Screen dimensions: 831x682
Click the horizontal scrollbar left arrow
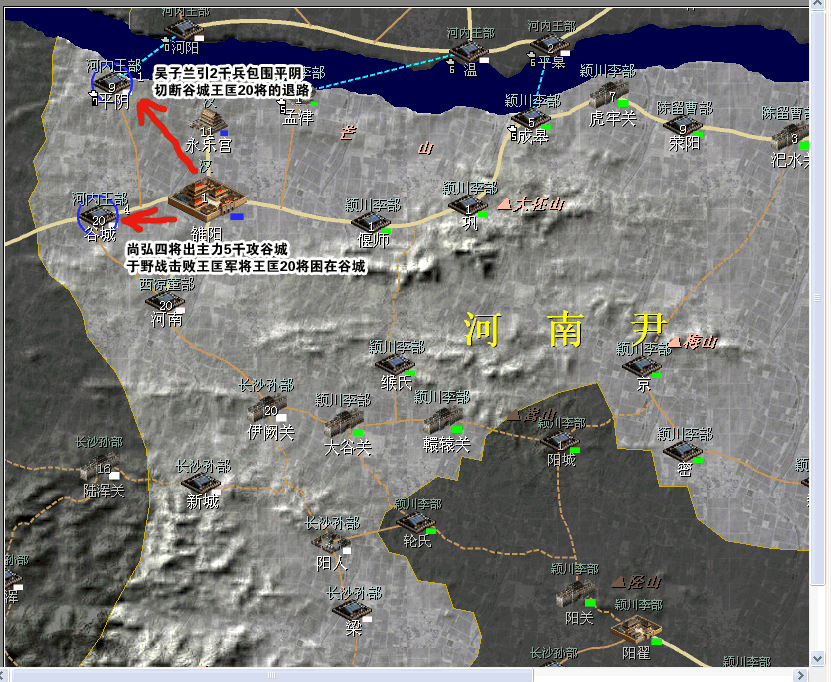[x=4, y=675]
